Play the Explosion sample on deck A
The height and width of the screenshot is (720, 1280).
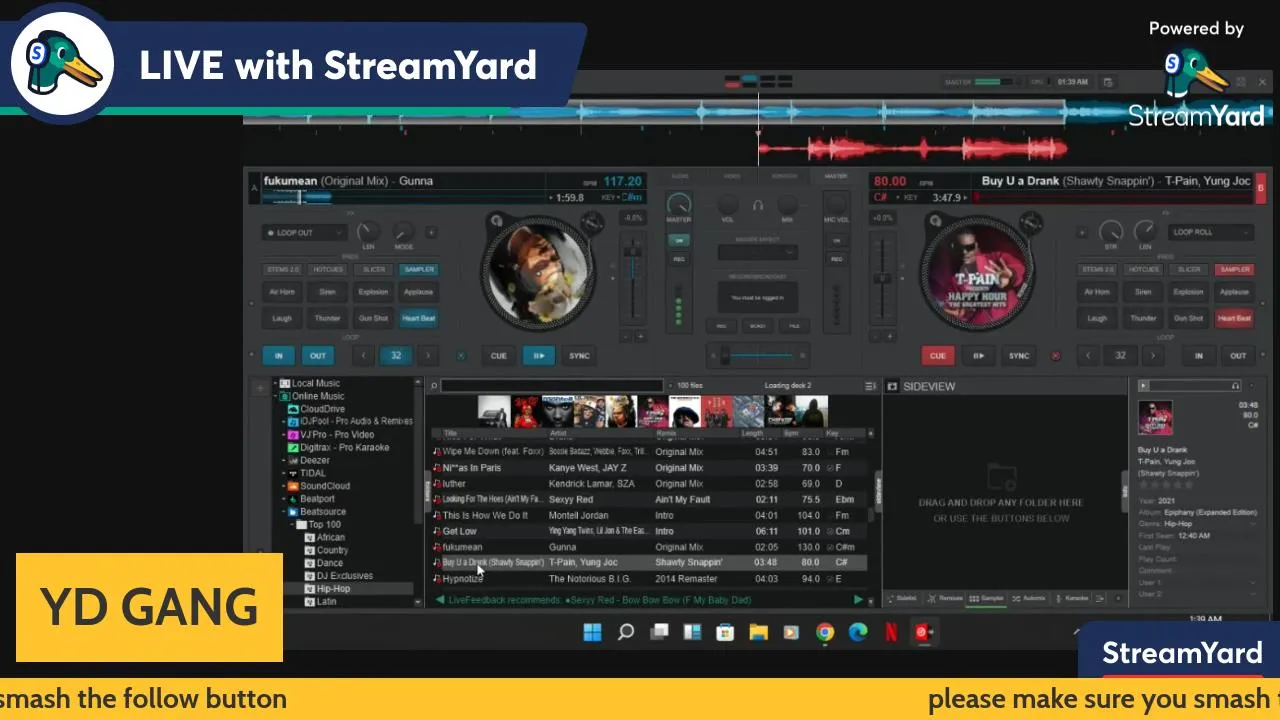click(373, 292)
